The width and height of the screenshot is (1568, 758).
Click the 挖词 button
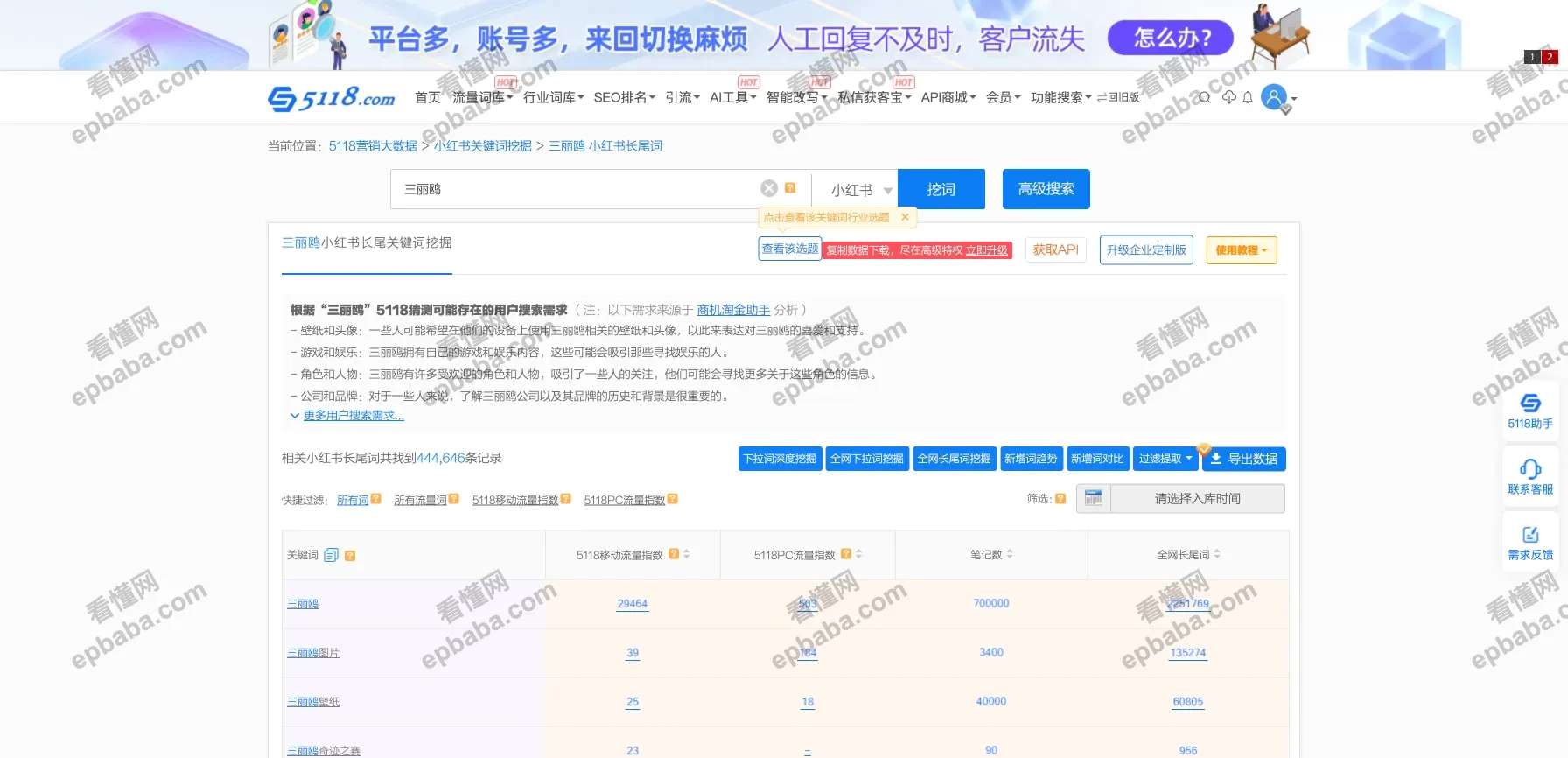click(941, 189)
